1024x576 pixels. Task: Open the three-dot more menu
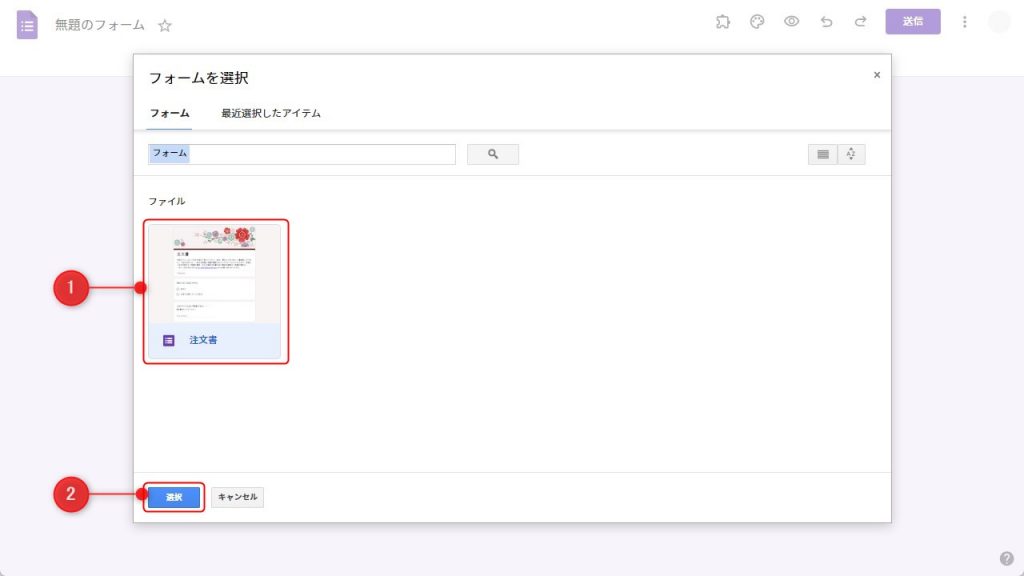[965, 22]
